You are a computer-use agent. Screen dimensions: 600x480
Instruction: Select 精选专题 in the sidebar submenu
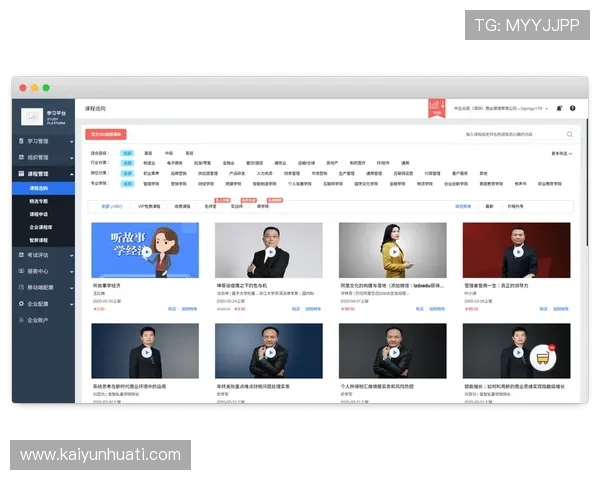click(x=38, y=200)
